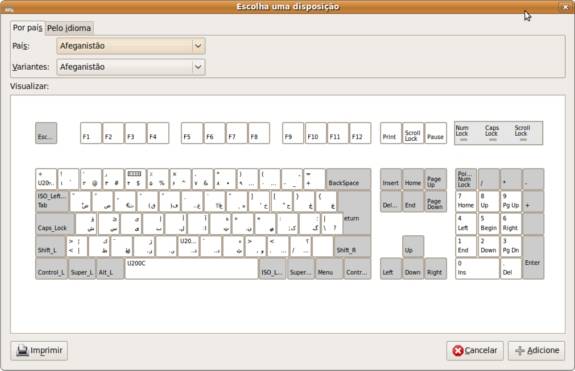Click the Scroll Lock indicator light
The height and width of the screenshot is (371, 575).
523,140
